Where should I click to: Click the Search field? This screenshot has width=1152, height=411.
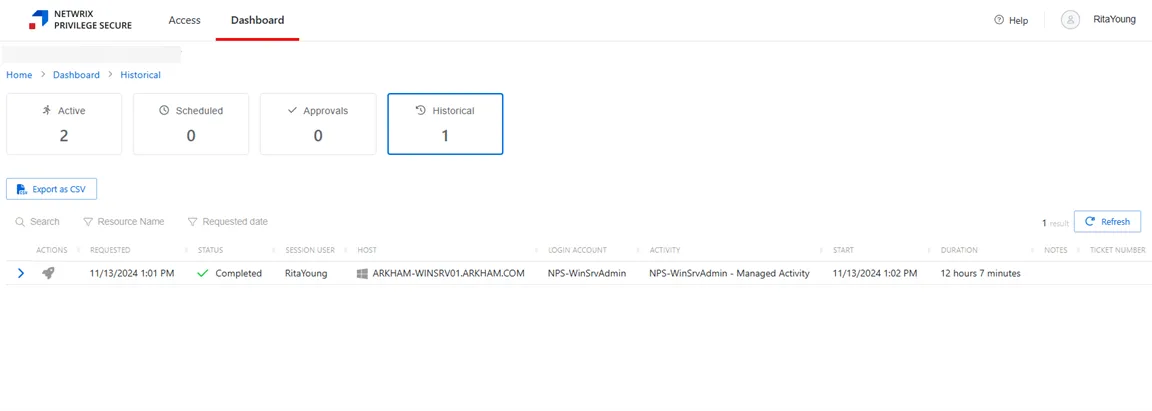point(37,221)
